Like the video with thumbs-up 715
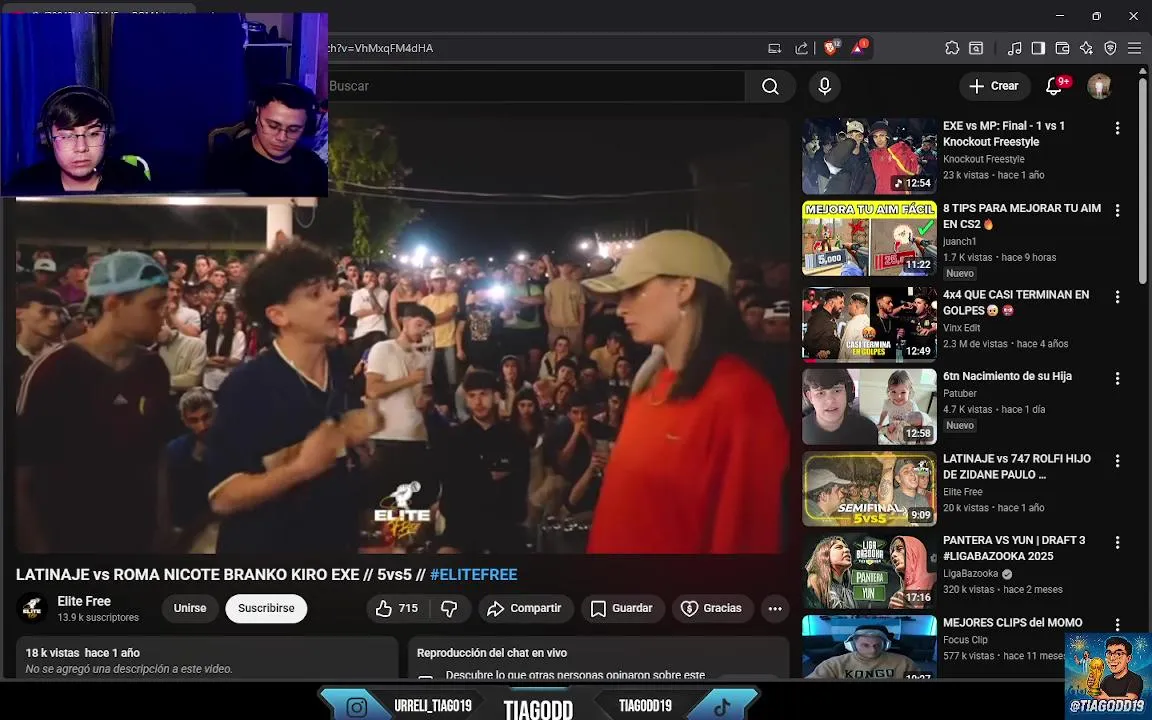 tap(397, 608)
